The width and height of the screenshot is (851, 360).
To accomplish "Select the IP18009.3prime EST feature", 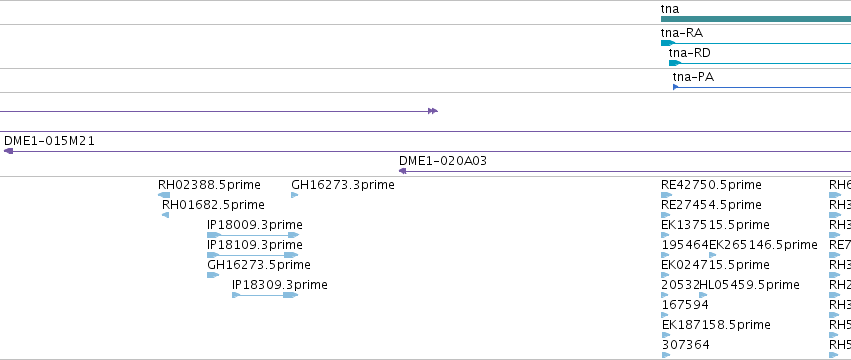I will (253, 235).
